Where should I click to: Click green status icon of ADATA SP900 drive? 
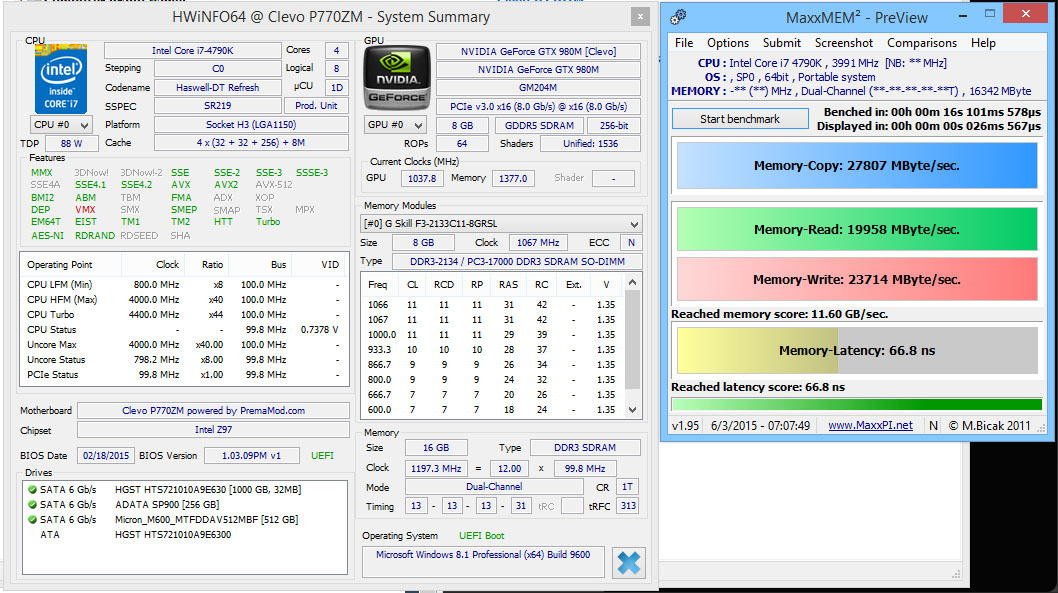click(x=32, y=505)
